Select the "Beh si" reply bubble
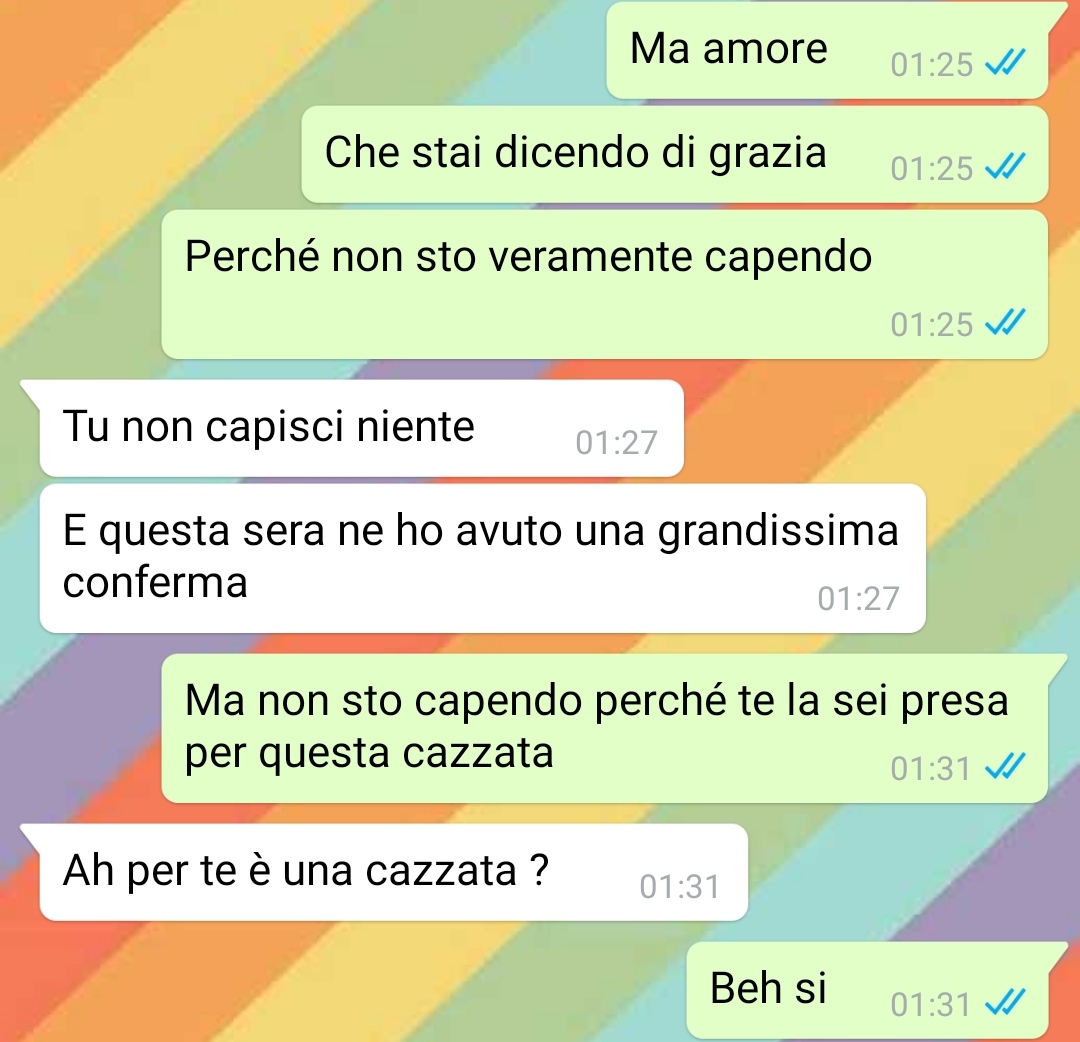This screenshot has height=1042, width=1080. coord(867,990)
